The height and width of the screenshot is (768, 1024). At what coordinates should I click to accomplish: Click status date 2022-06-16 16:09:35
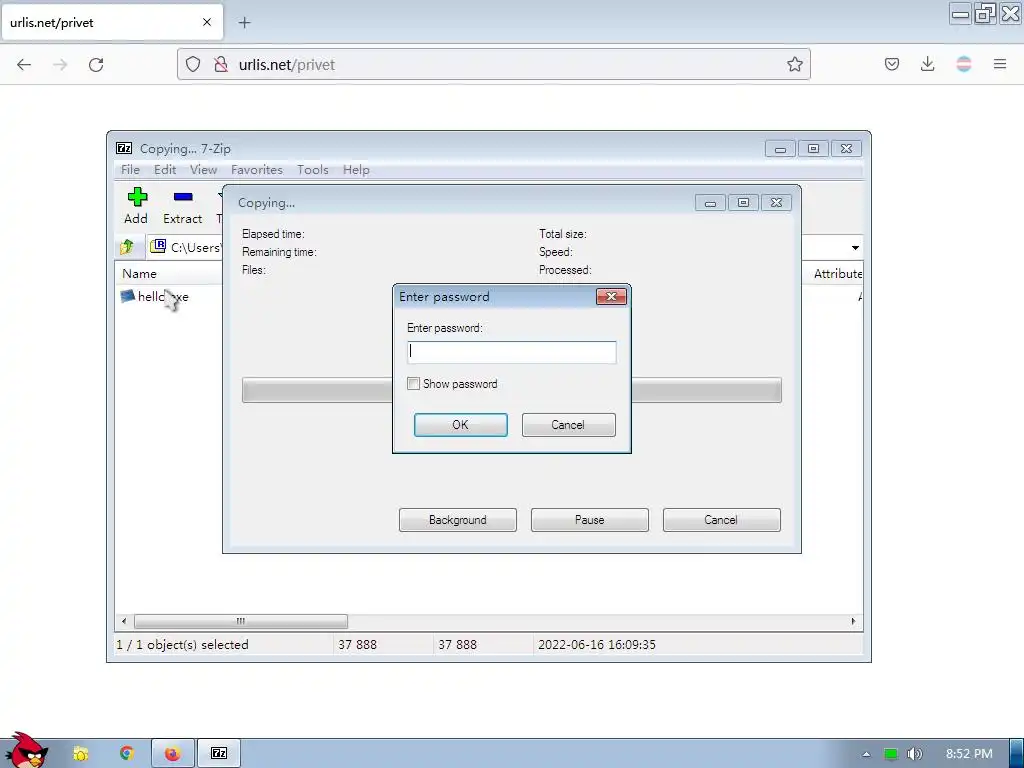point(596,645)
